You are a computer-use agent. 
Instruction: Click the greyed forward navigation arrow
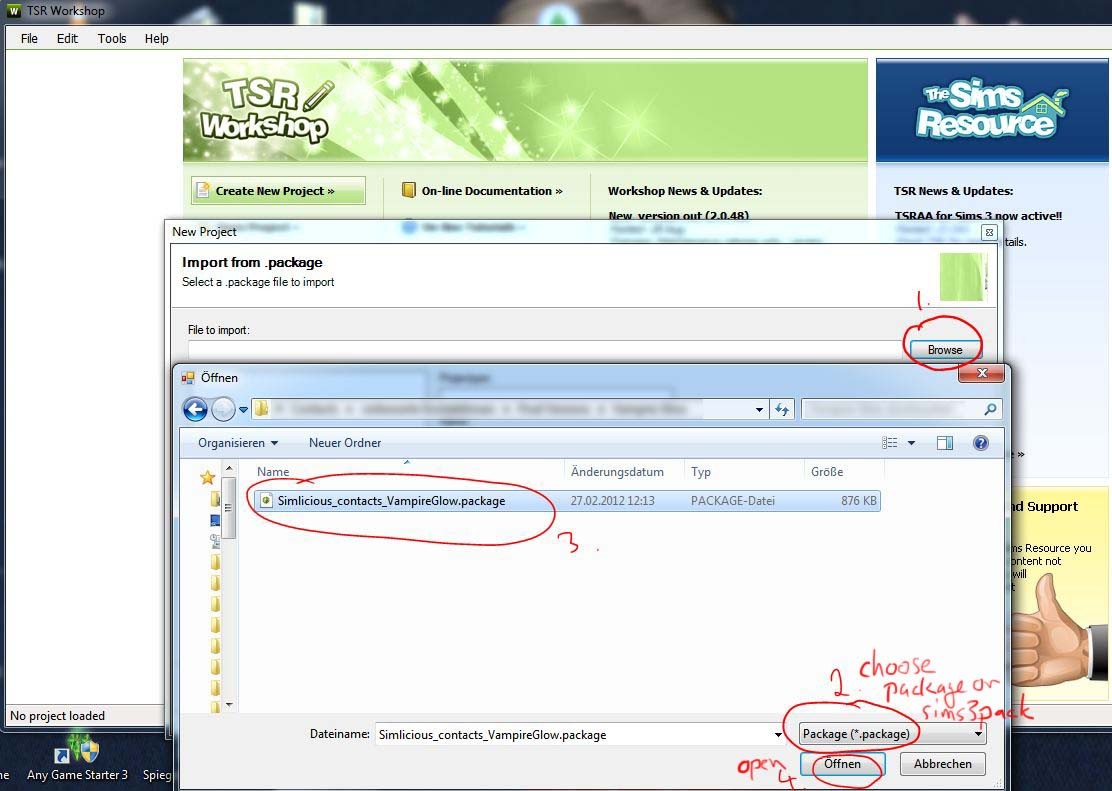click(223, 409)
